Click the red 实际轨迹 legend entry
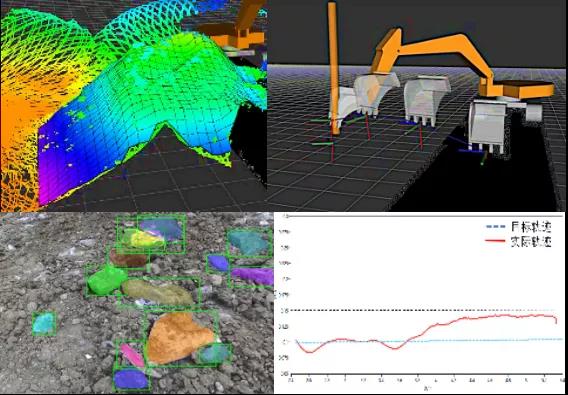The width and height of the screenshot is (568, 395). pyautogui.click(x=518, y=242)
